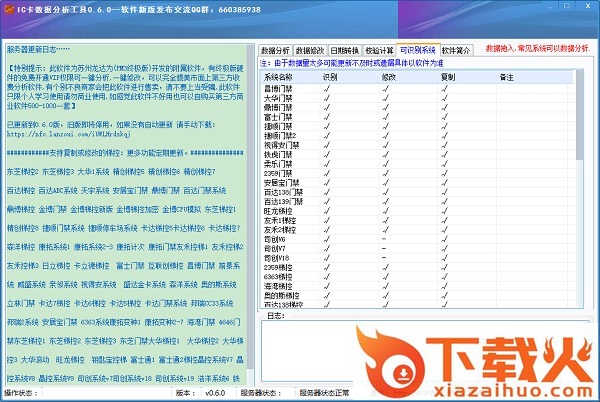Select the 友禾1梯控 row

(x=417, y=220)
